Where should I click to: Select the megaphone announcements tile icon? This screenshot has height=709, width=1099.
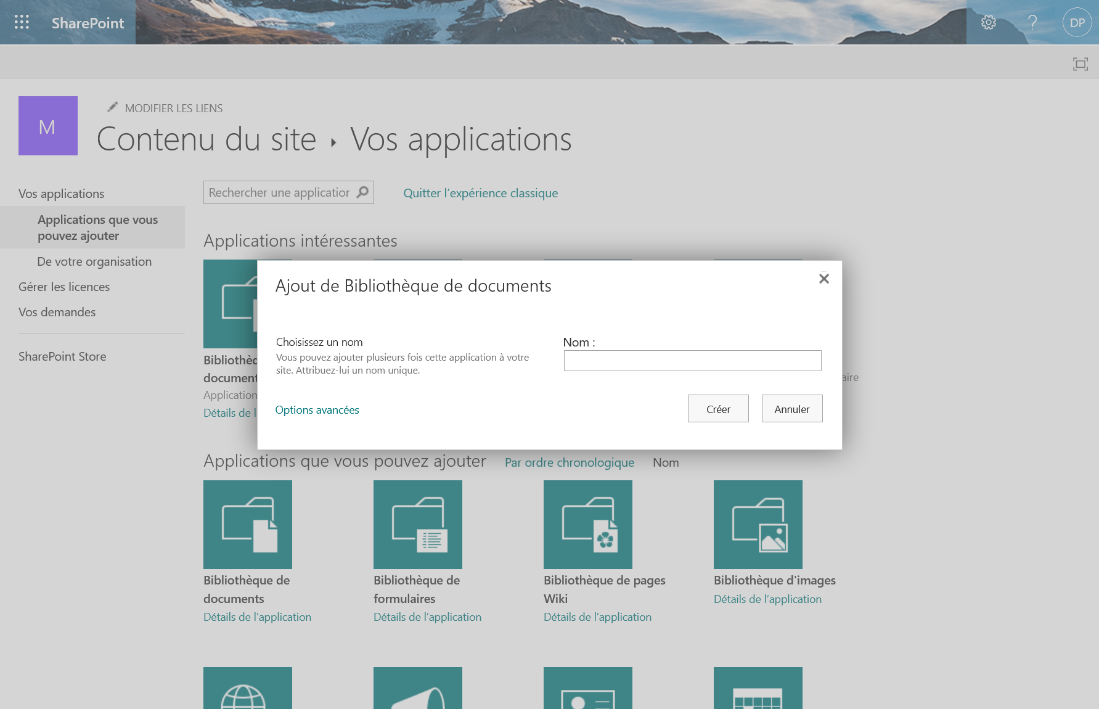click(418, 688)
